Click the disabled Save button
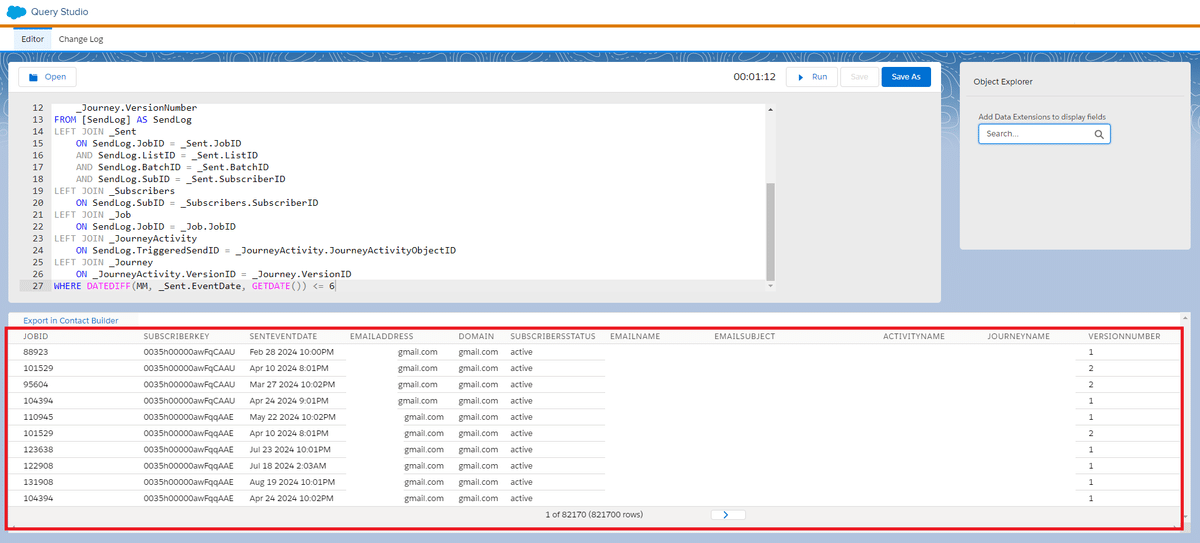The width and height of the screenshot is (1200, 543). click(859, 76)
